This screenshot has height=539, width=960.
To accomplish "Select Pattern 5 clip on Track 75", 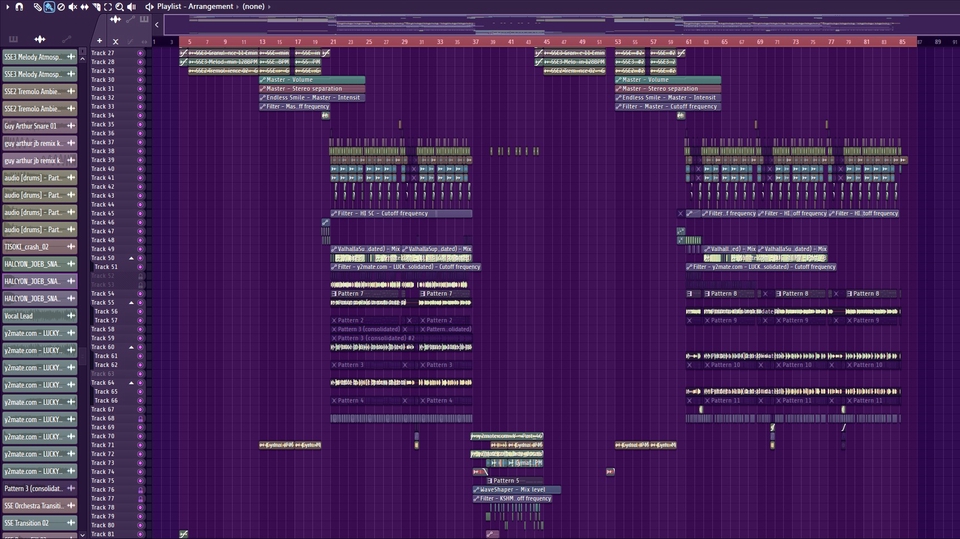I will click(x=514, y=481).
